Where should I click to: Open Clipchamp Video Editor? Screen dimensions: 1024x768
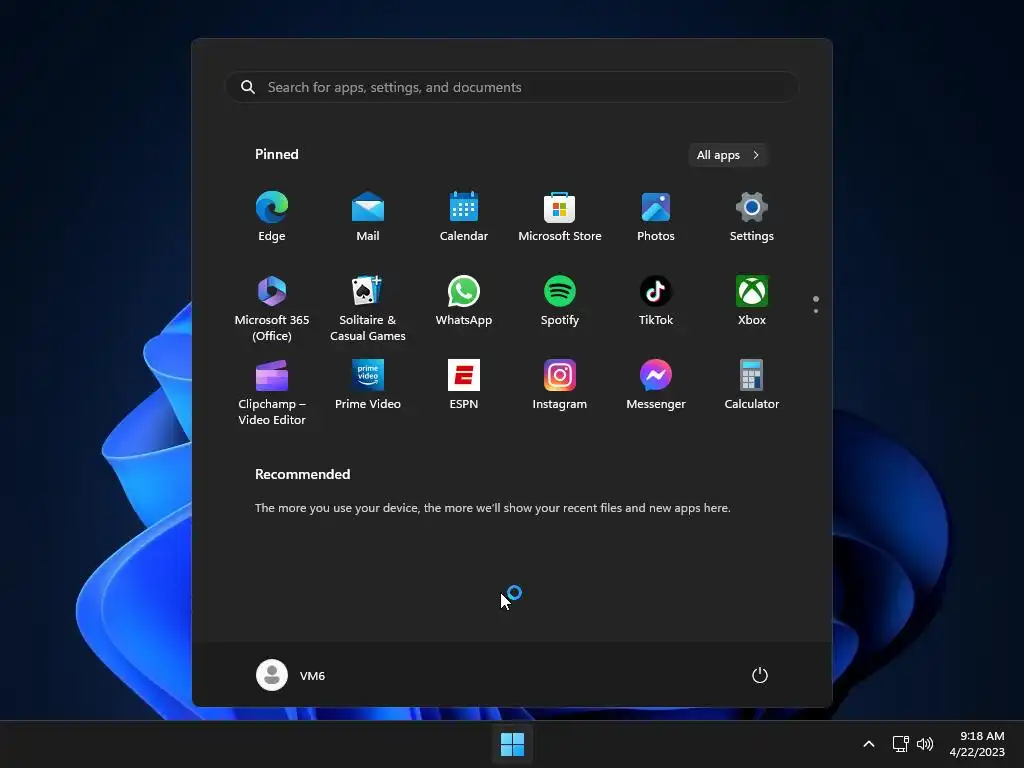click(x=272, y=392)
